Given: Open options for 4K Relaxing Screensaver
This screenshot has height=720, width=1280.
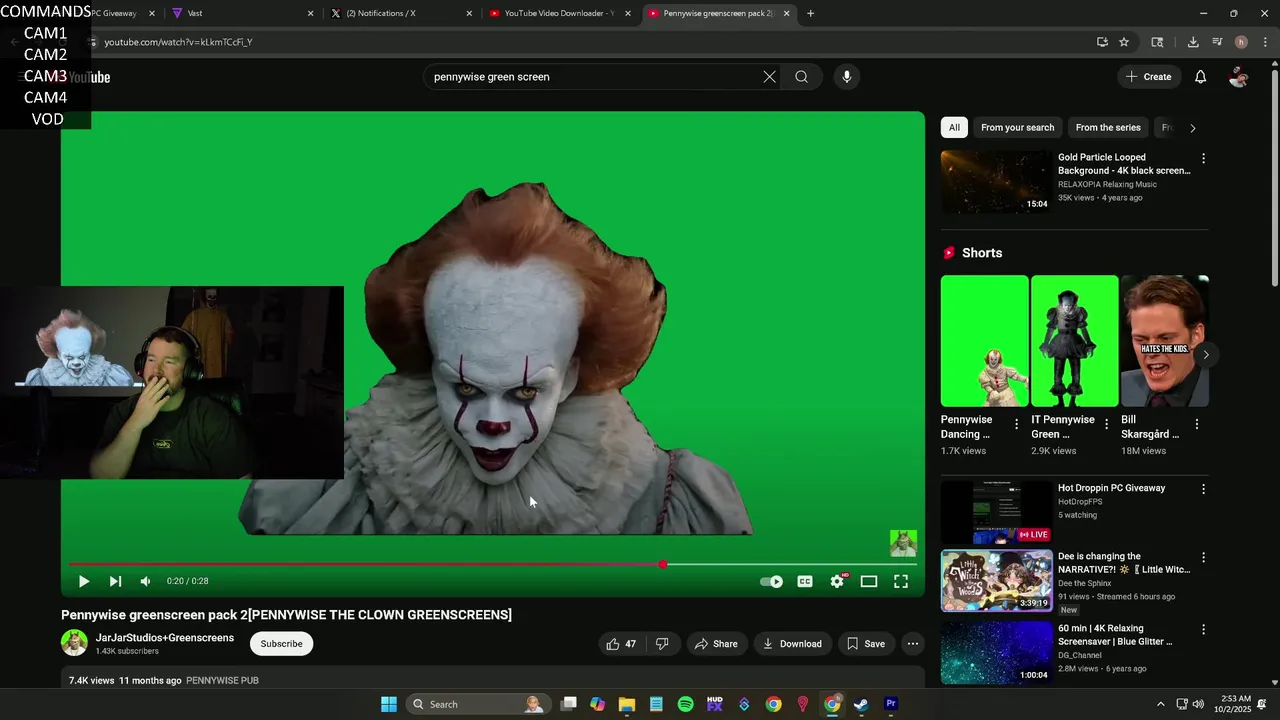Looking at the screenshot, I should click(1203, 630).
